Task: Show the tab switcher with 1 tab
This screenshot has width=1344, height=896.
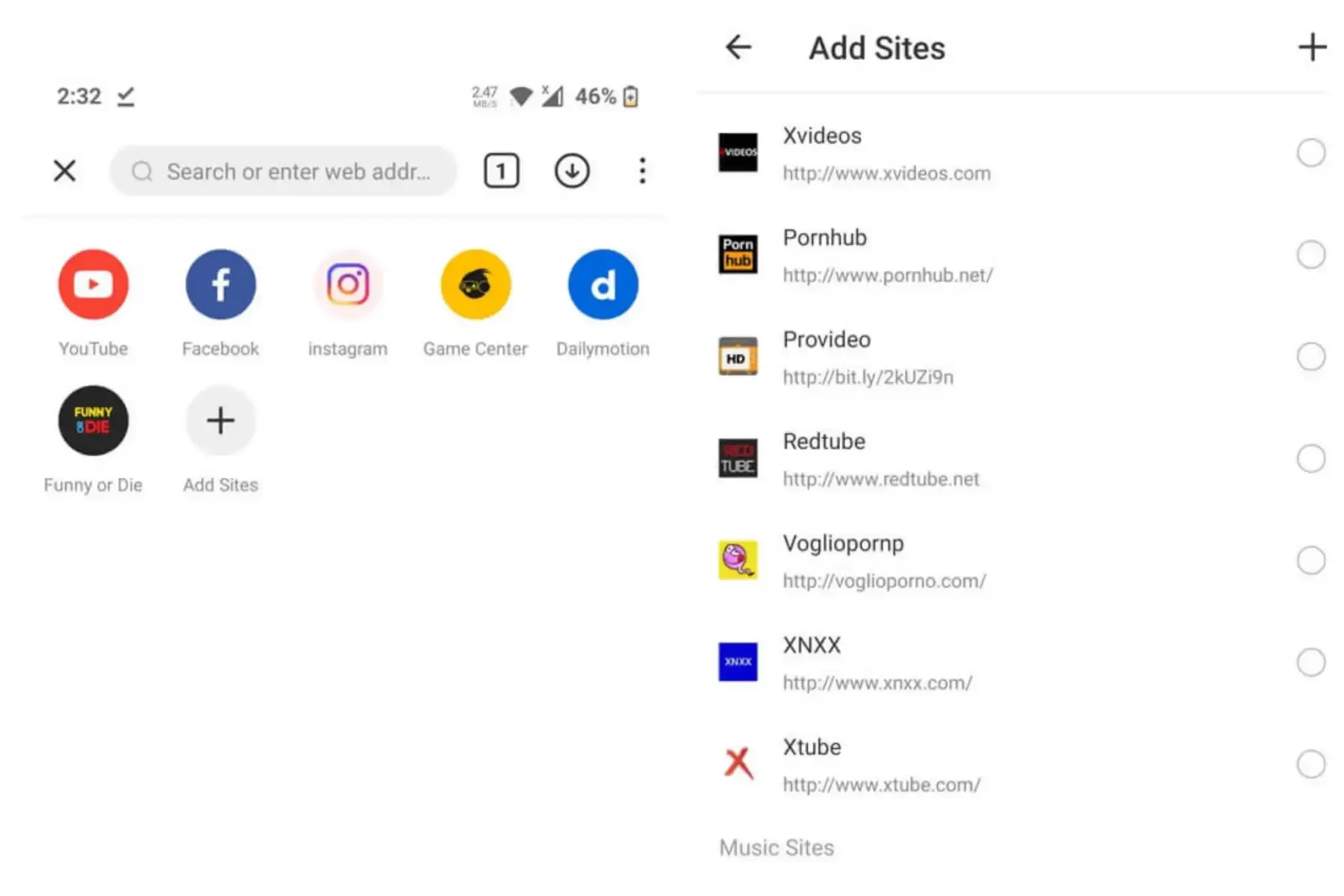Action: click(501, 171)
